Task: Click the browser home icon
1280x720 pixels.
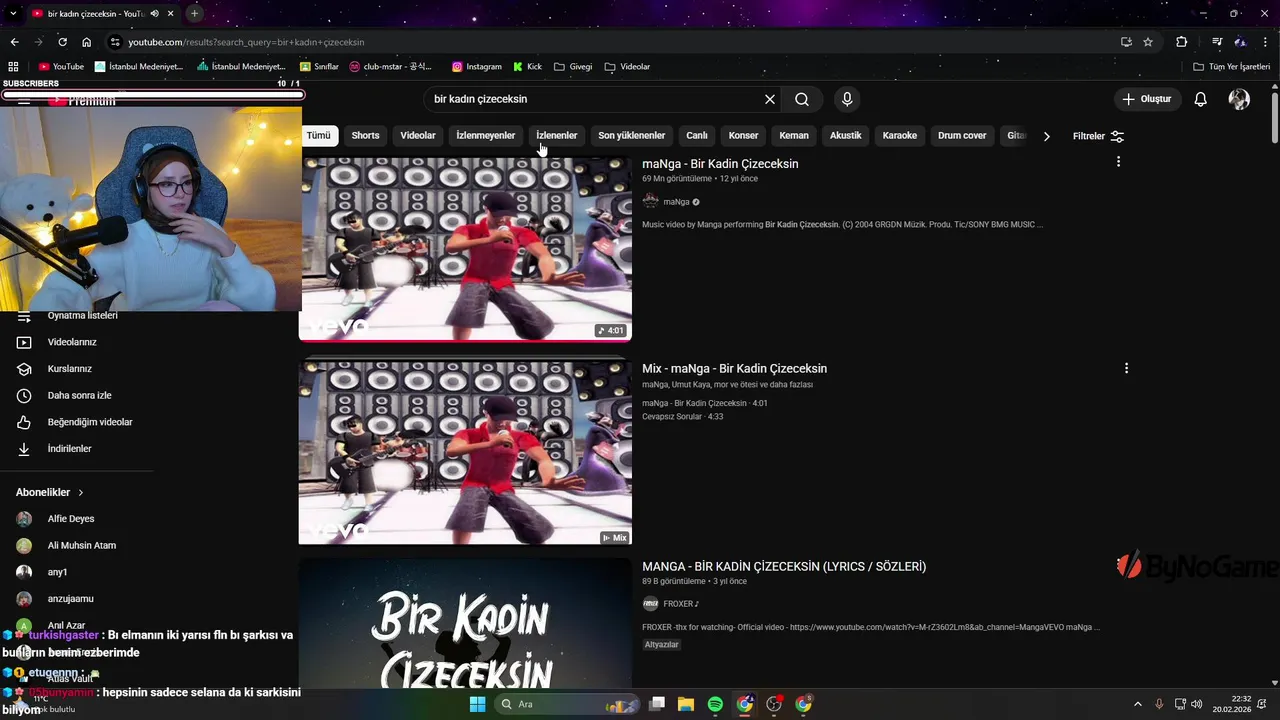Action: pos(87,42)
